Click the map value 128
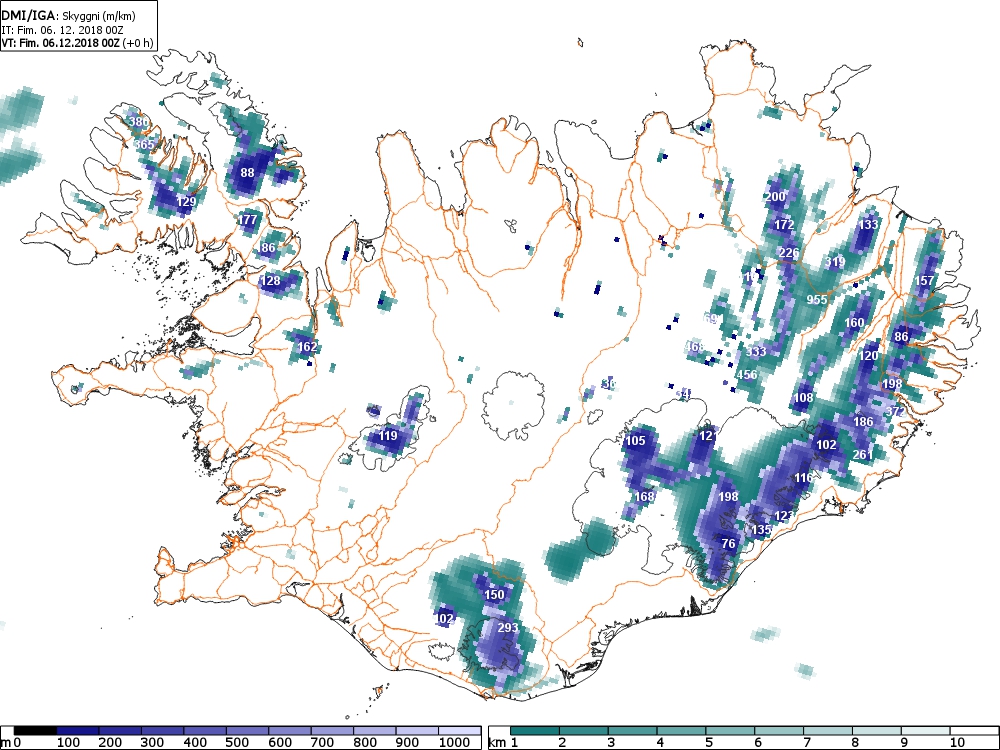Image resolution: width=1000 pixels, height=750 pixels. [270, 281]
